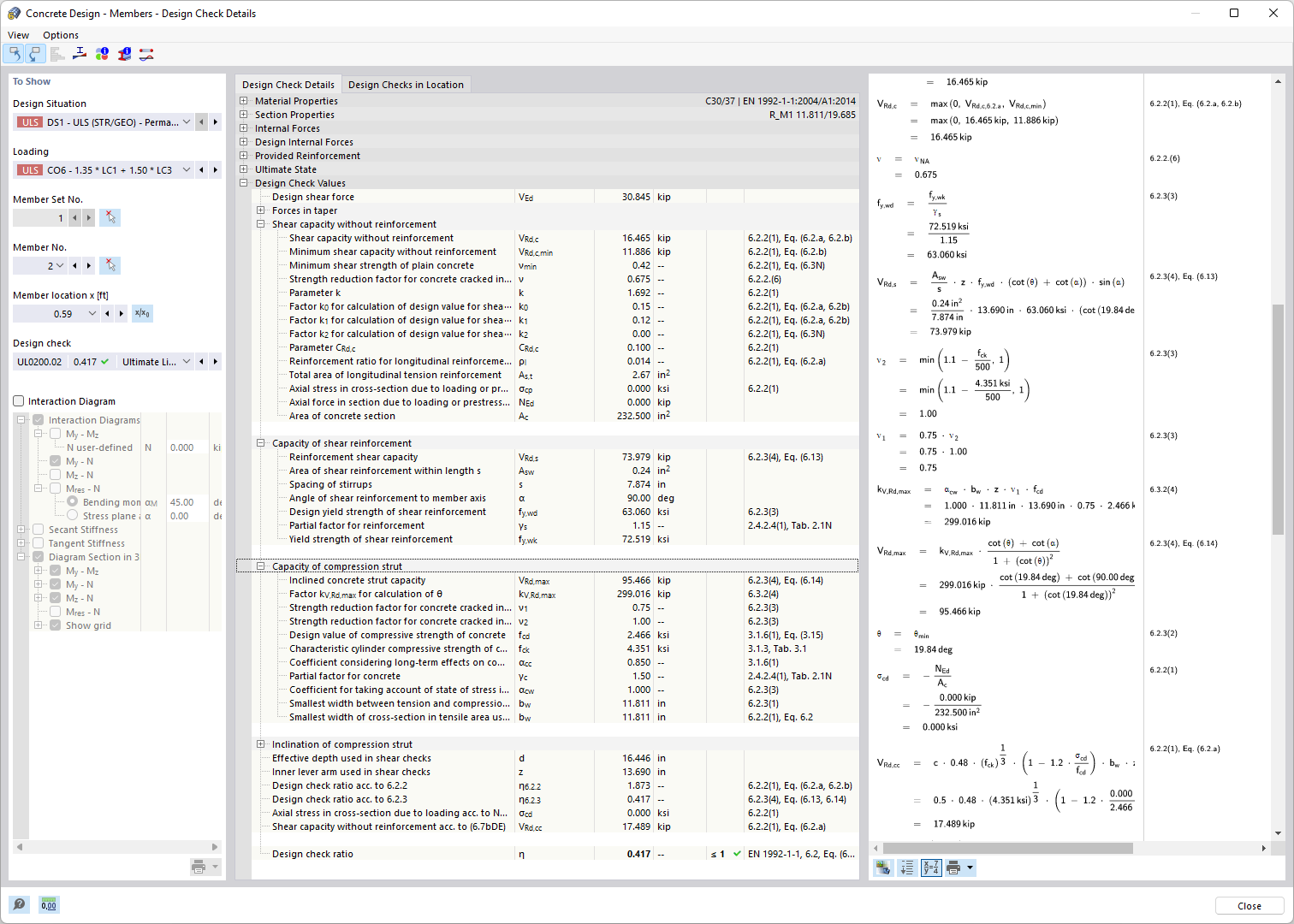Screen dimensions: 1294x924
Task: Open the Options menu
Action: pyautogui.click(x=60, y=35)
